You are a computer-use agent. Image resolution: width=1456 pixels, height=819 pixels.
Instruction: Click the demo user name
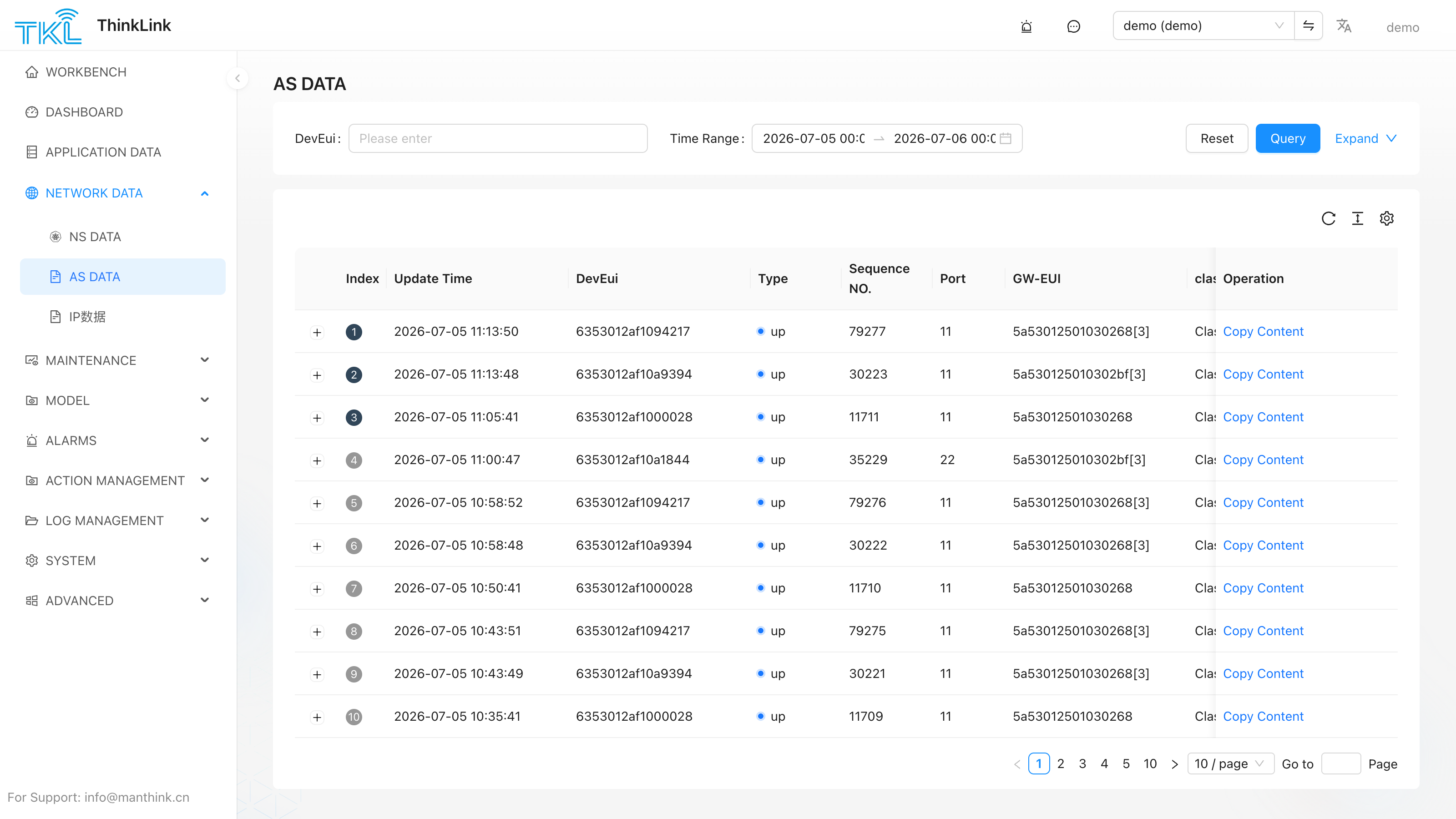tap(1402, 27)
